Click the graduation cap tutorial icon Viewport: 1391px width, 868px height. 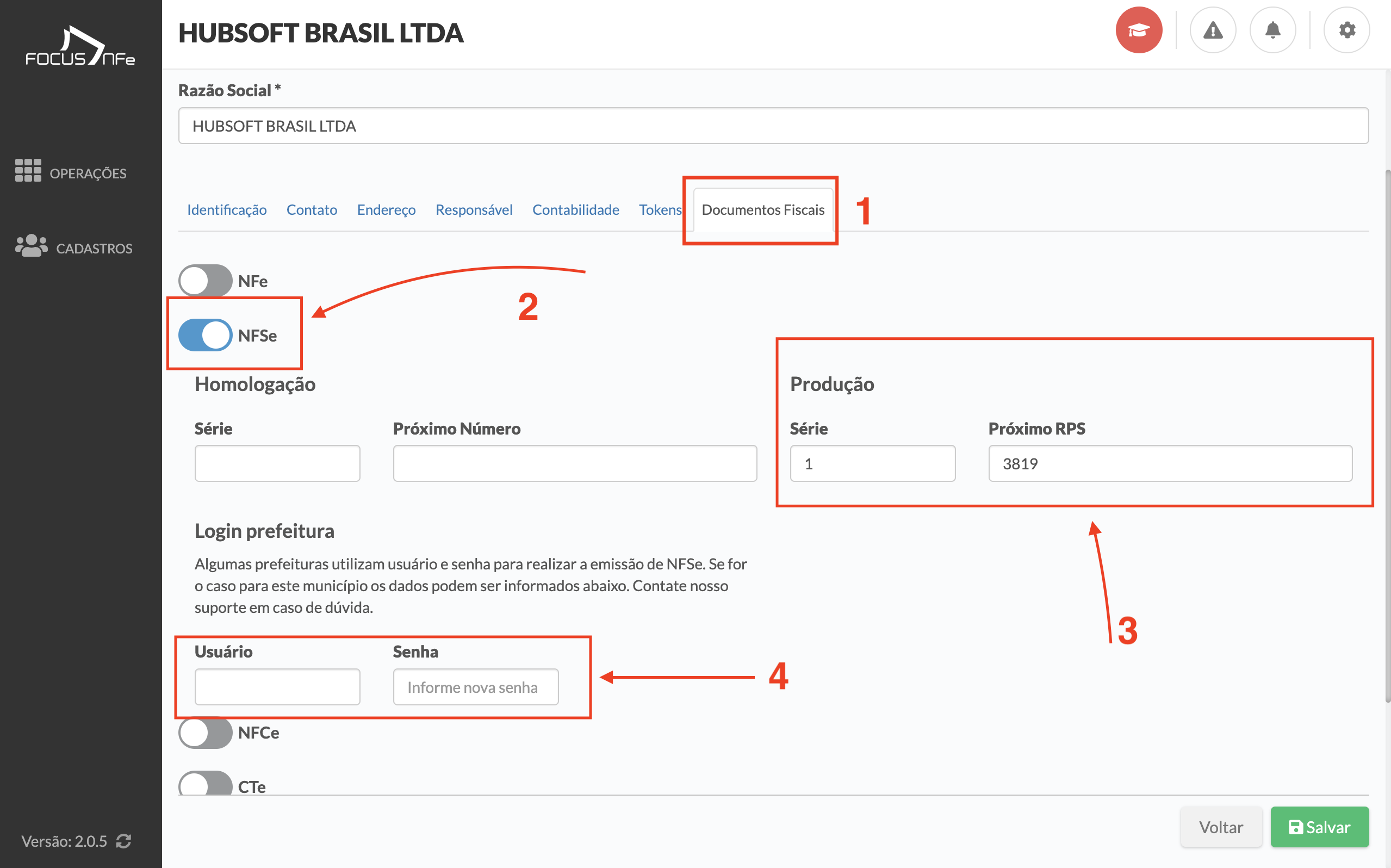1139,30
